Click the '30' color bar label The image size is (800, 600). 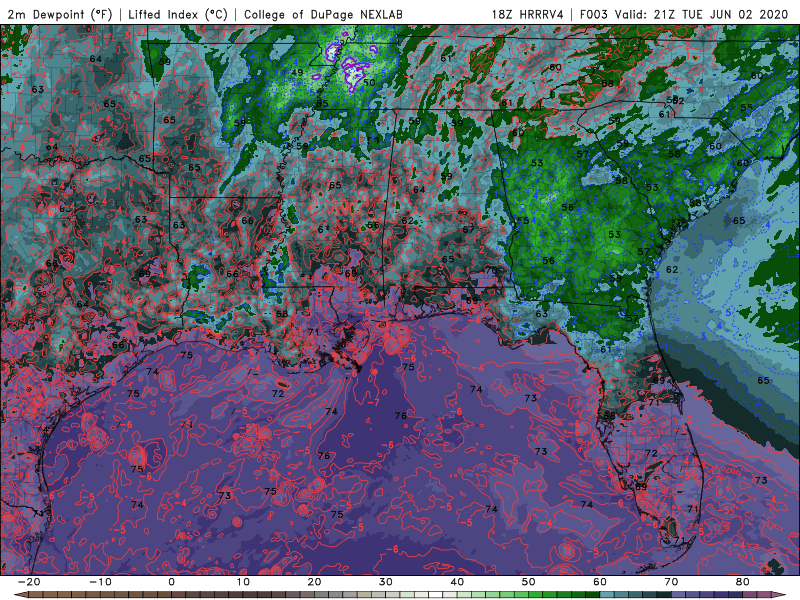386,582
